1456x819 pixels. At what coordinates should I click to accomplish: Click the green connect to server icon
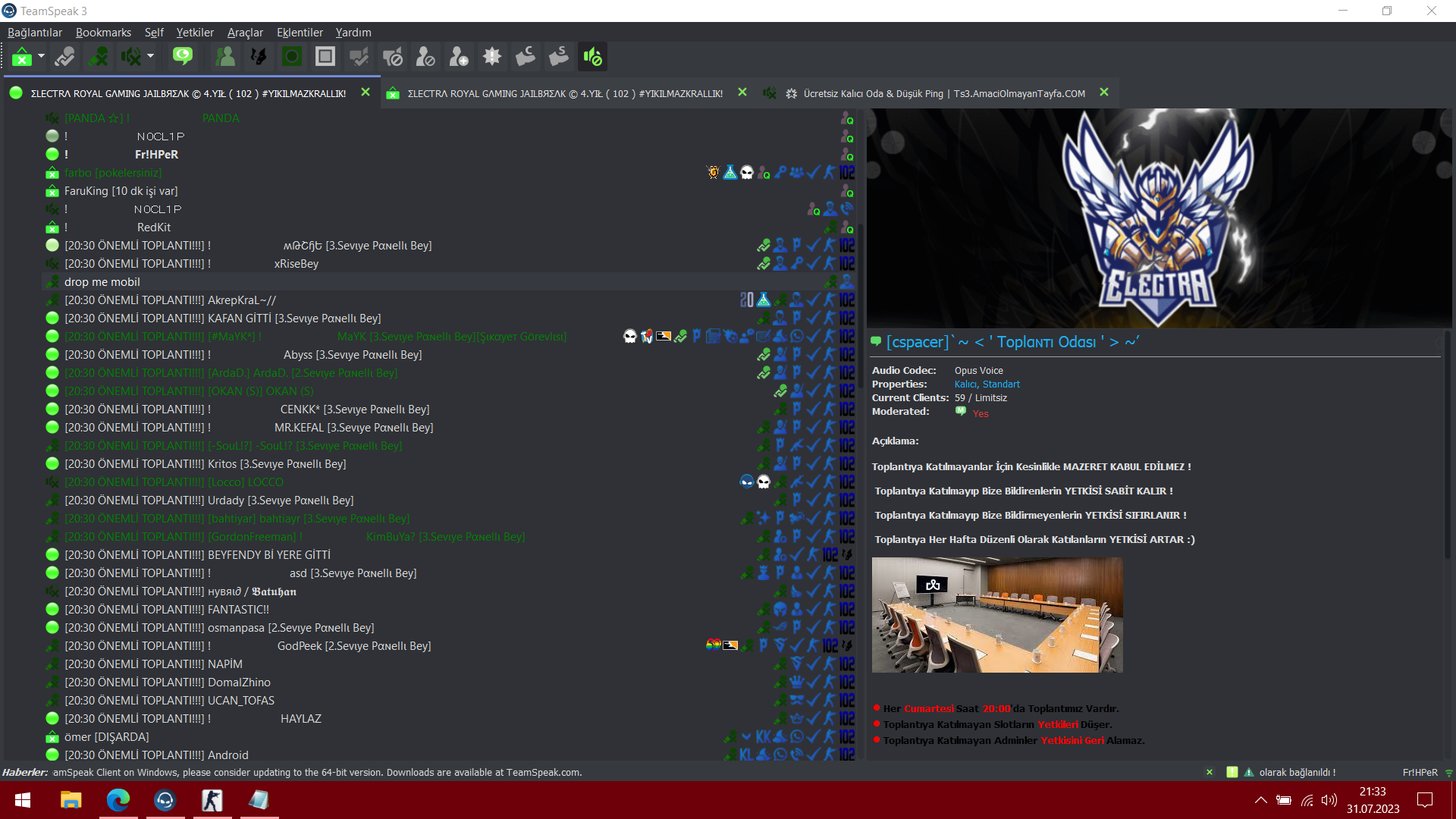click(22, 57)
